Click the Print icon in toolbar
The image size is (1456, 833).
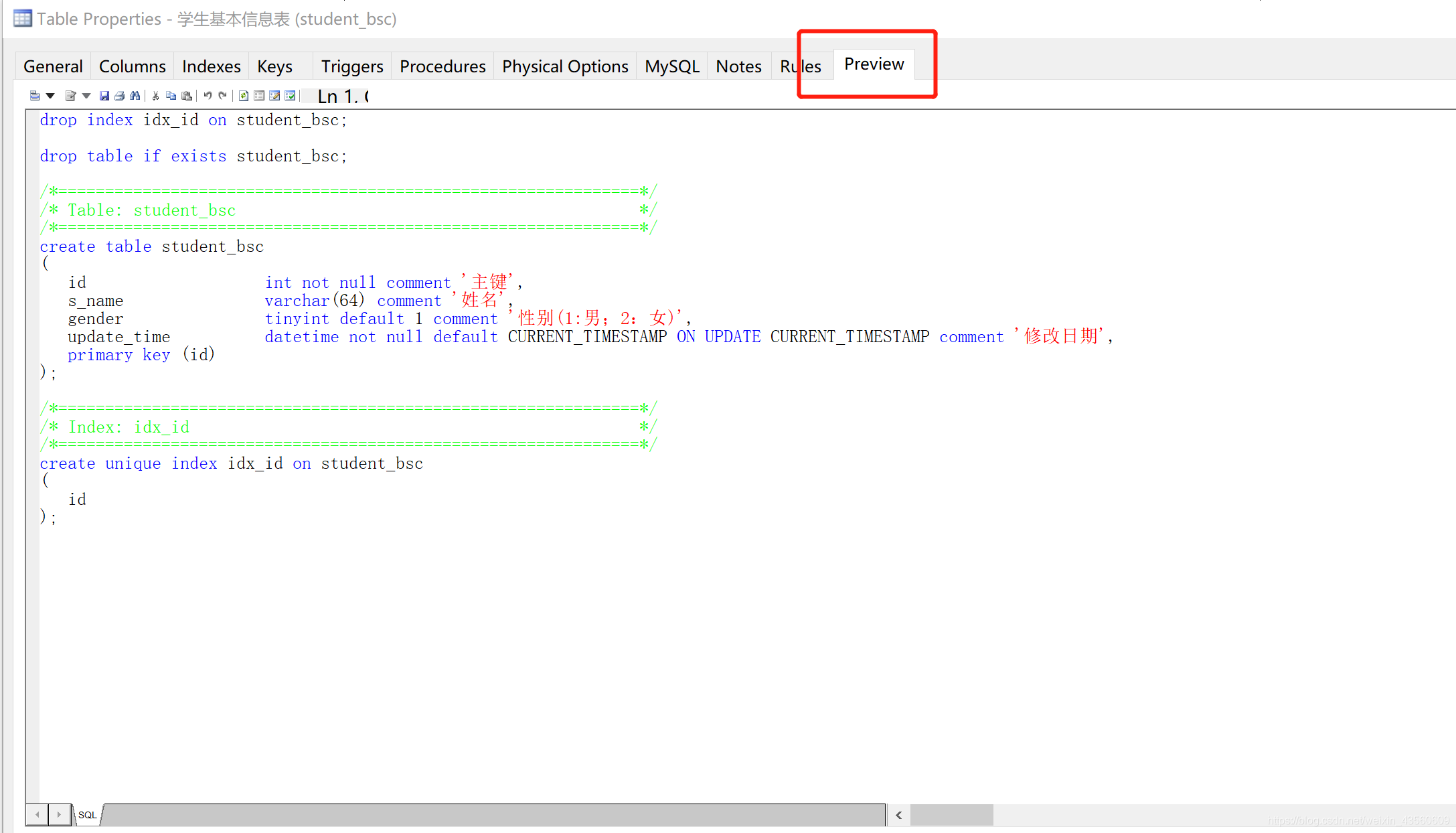[x=120, y=96]
